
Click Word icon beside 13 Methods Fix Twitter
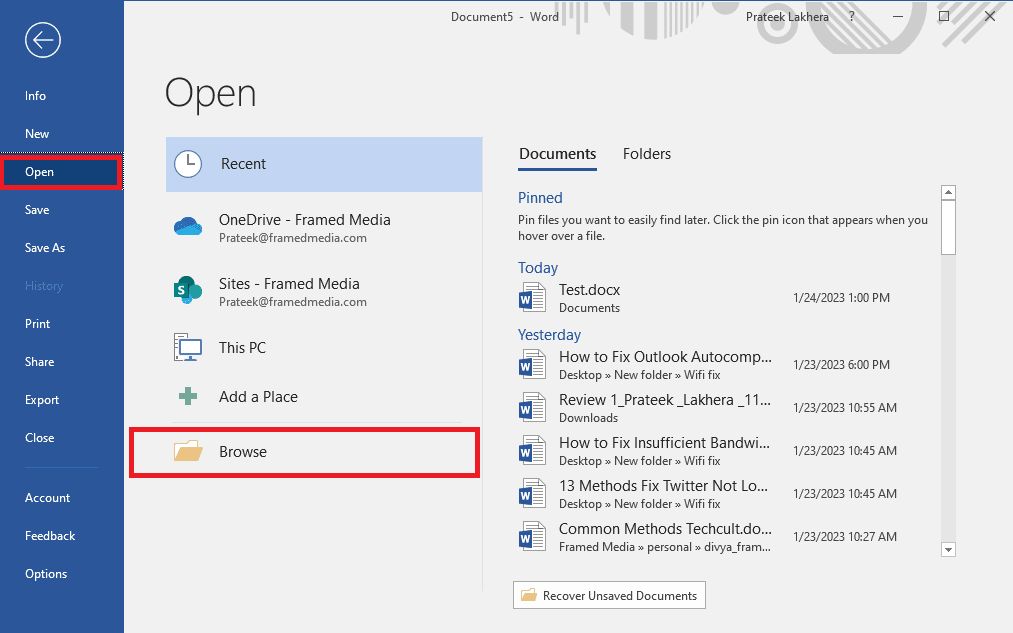coord(532,493)
